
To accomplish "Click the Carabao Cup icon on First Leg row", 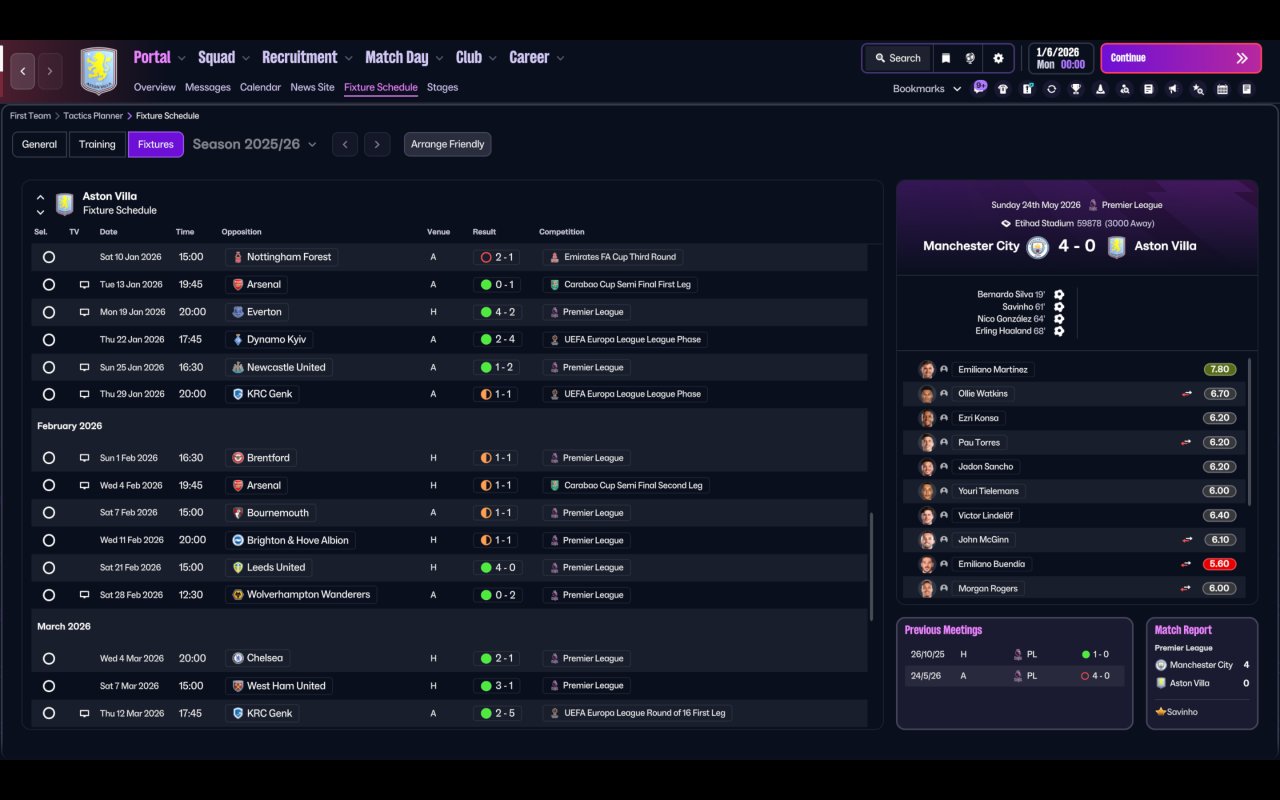I will pyautogui.click(x=555, y=285).
